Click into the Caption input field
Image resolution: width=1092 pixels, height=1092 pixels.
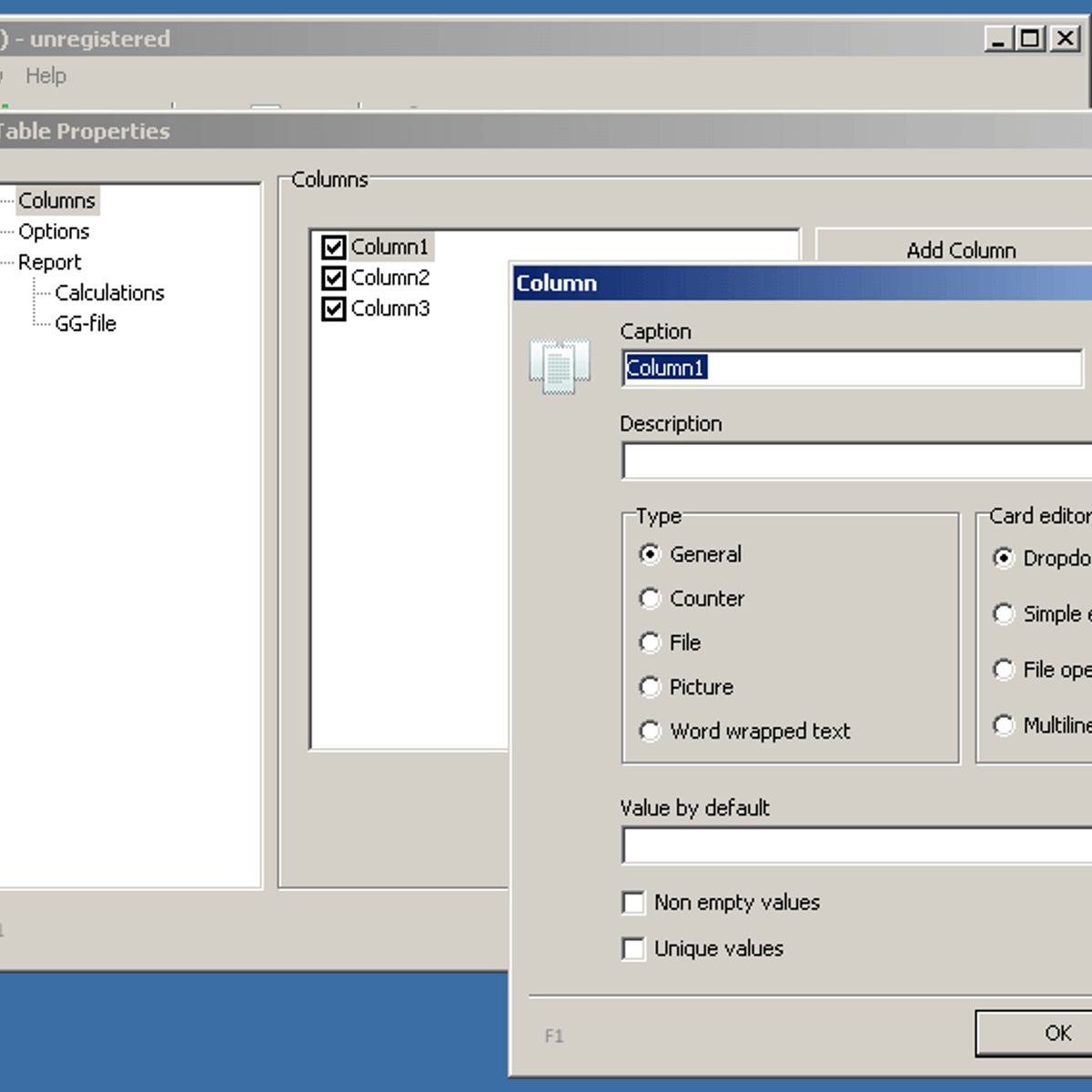tap(853, 369)
